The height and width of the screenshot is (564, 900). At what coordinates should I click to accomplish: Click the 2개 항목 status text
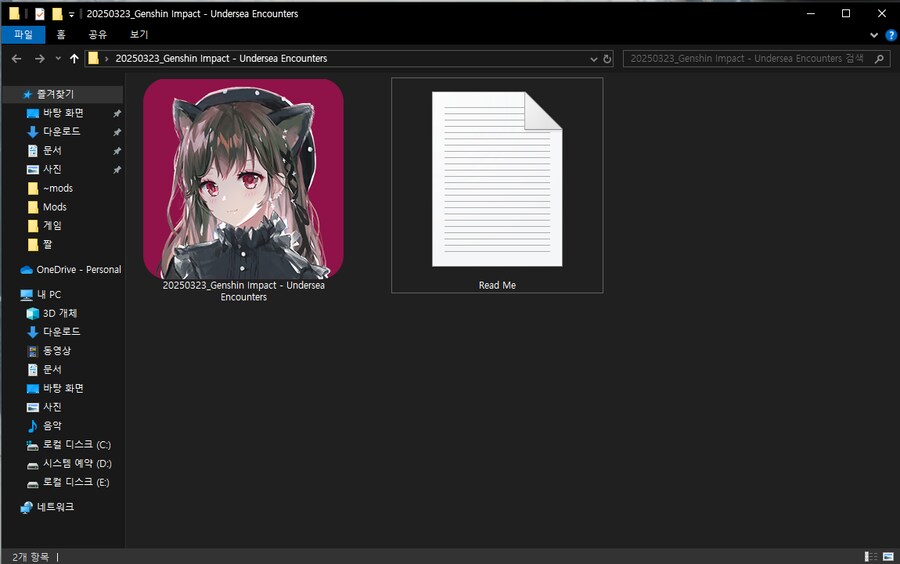(x=30, y=557)
